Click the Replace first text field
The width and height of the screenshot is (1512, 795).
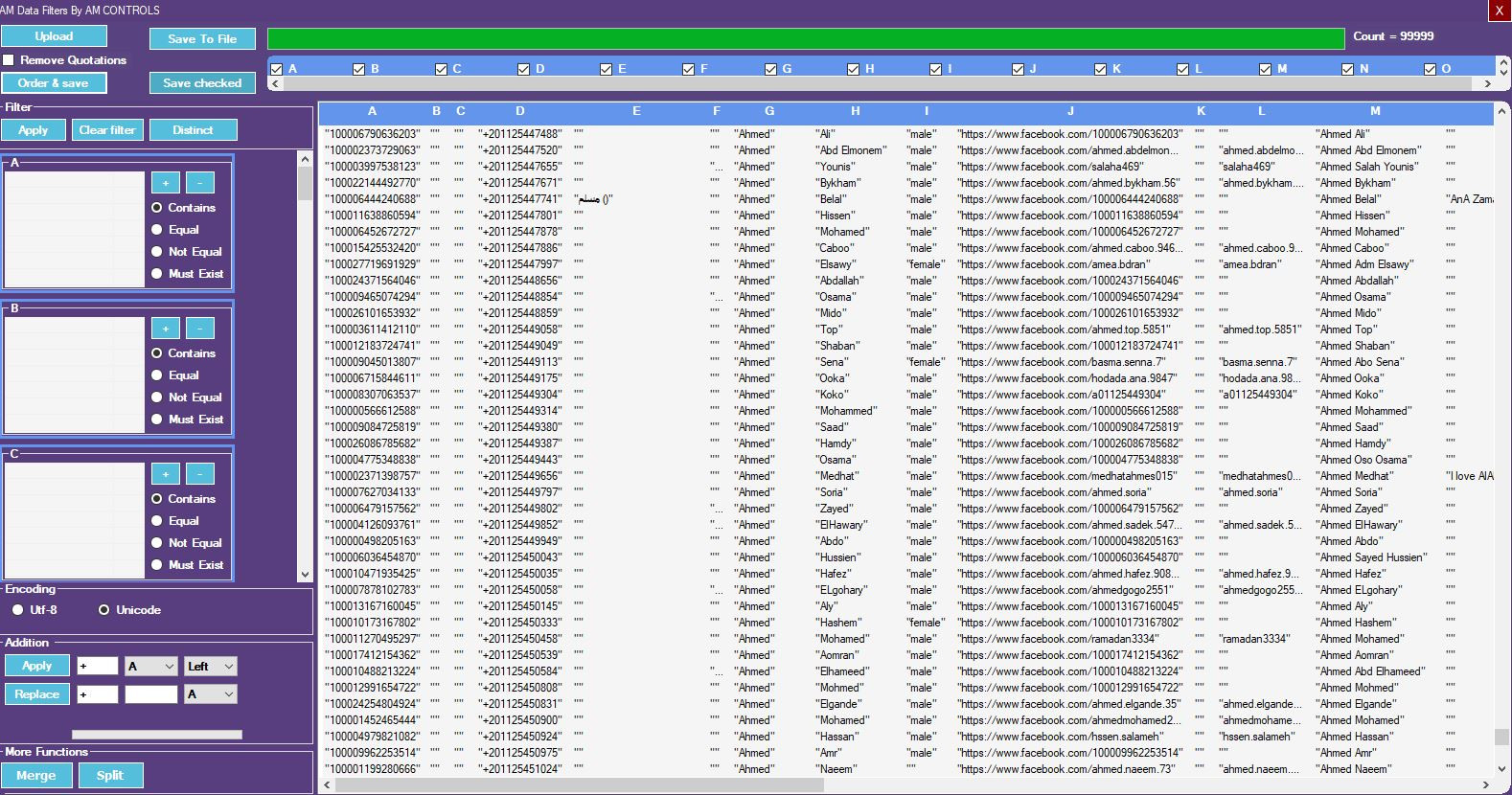pyautogui.click(x=98, y=694)
